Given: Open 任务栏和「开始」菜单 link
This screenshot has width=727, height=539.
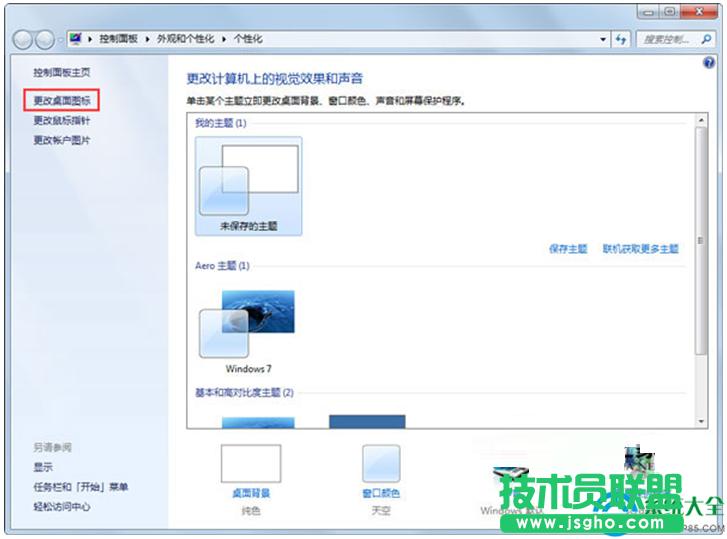Looking at the screenshot, I should tap(81, 487).
